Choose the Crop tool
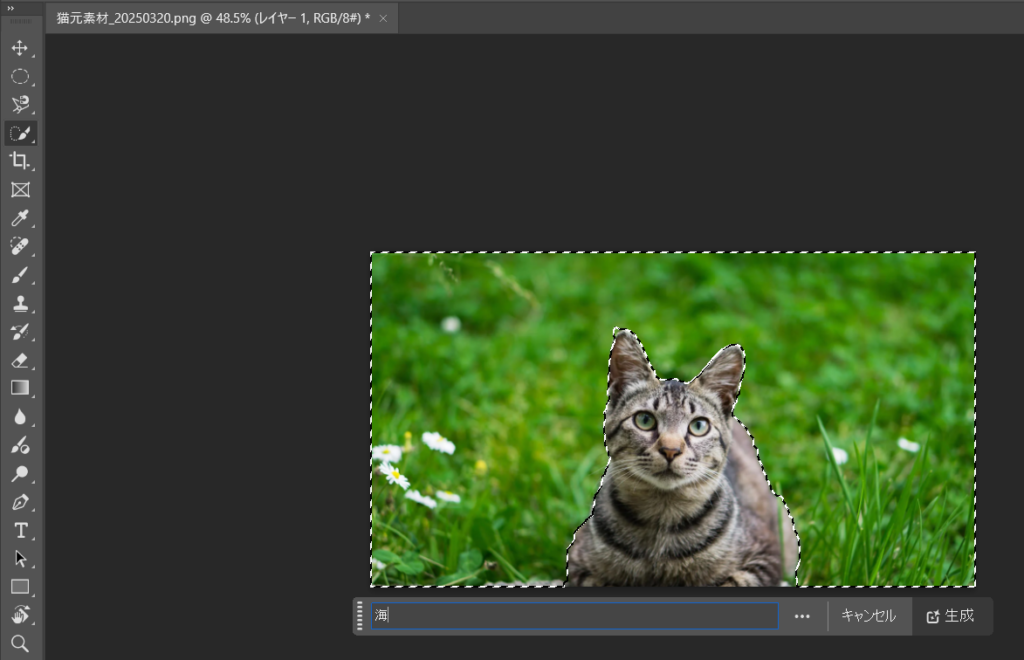The image size is (1024, 660). tap(20, 161)
